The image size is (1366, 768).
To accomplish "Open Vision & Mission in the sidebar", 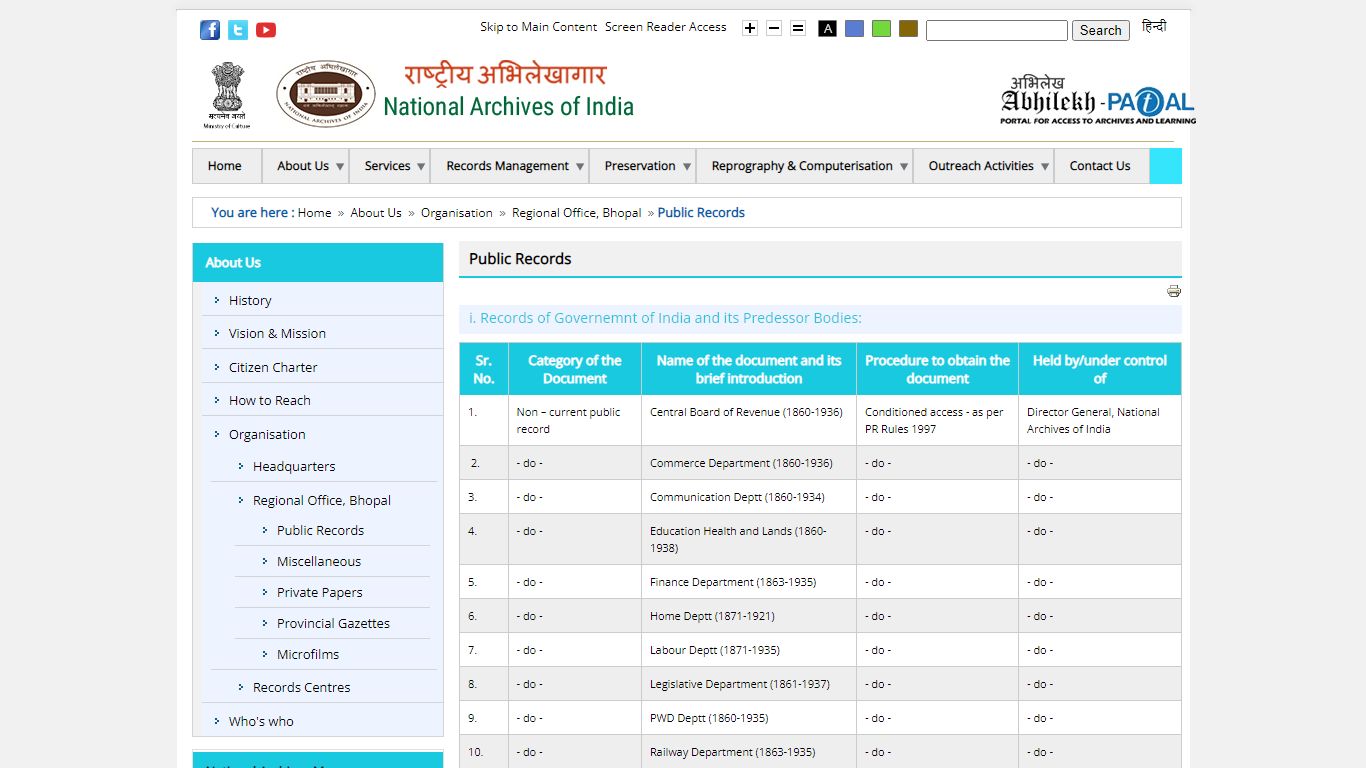I will pos(277,333).
